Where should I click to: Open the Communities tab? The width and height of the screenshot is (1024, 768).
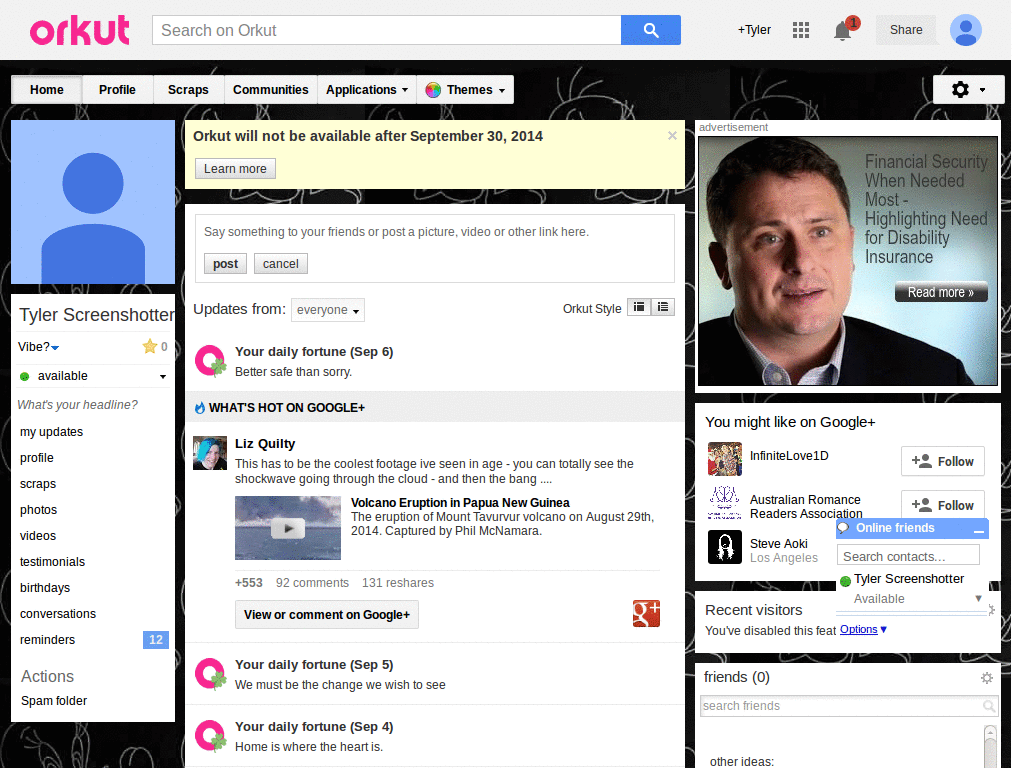270,89
